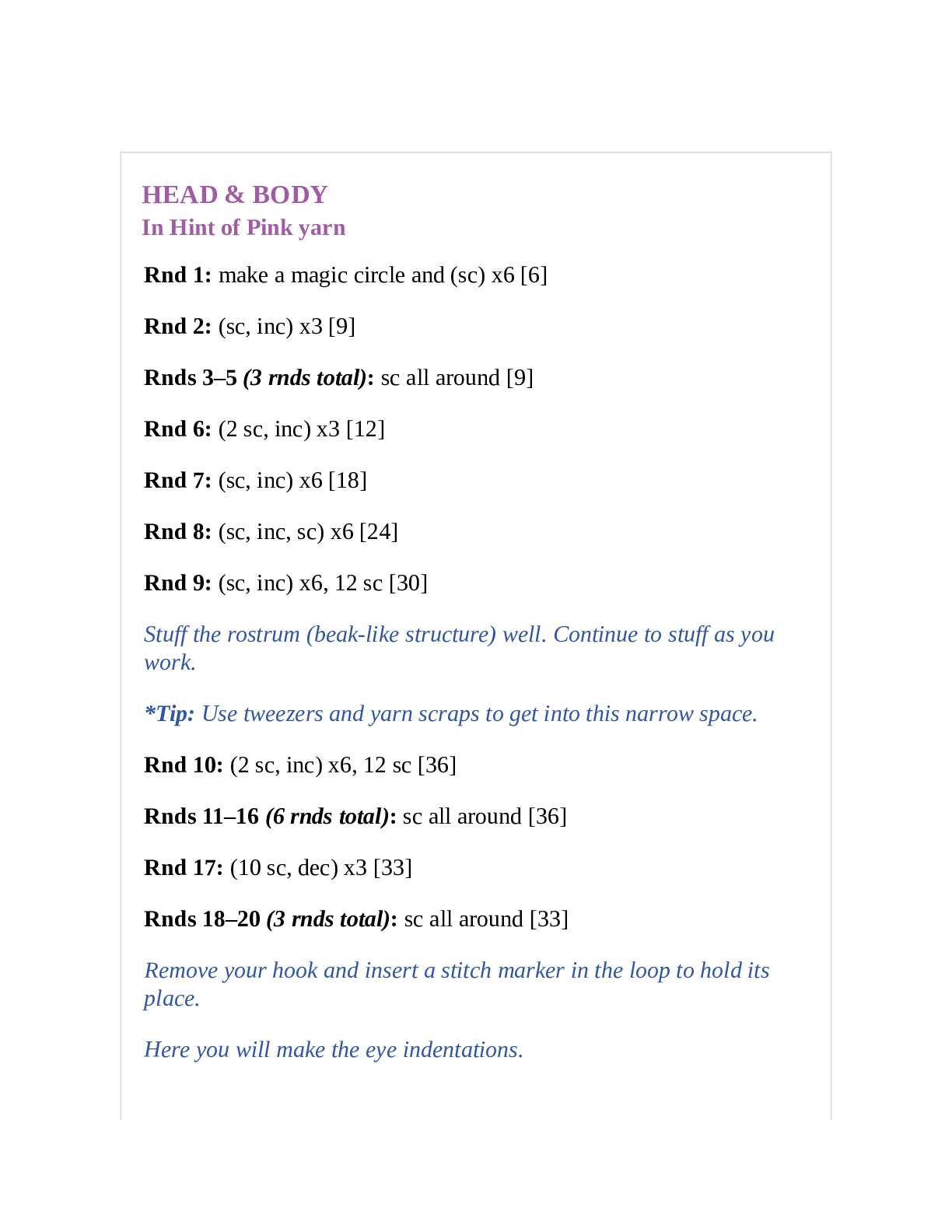952x1232 pixels.
Task: Click the Rnd 17 decrease instruction
Action: click(321, 868)
